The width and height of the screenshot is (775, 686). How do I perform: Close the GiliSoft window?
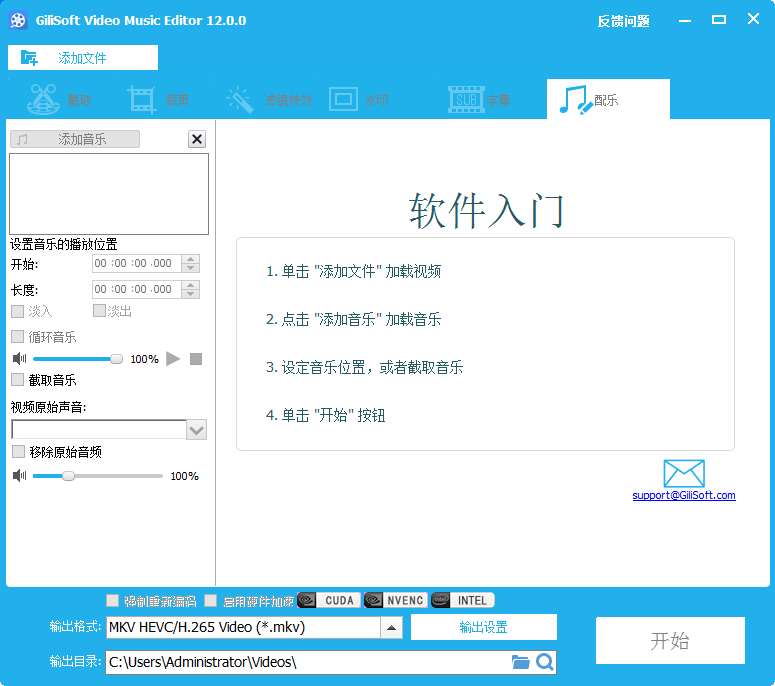pos(753,19)
